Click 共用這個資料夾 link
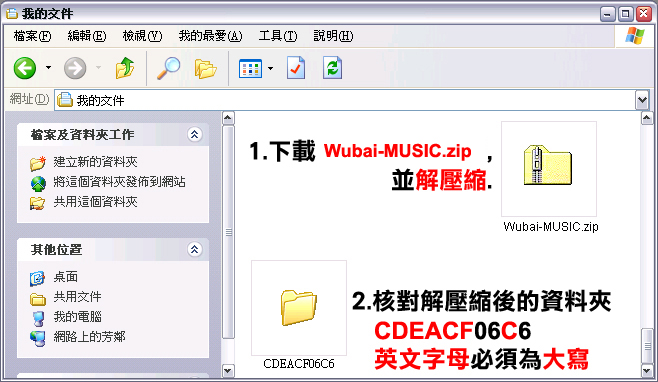 point(95,202)
